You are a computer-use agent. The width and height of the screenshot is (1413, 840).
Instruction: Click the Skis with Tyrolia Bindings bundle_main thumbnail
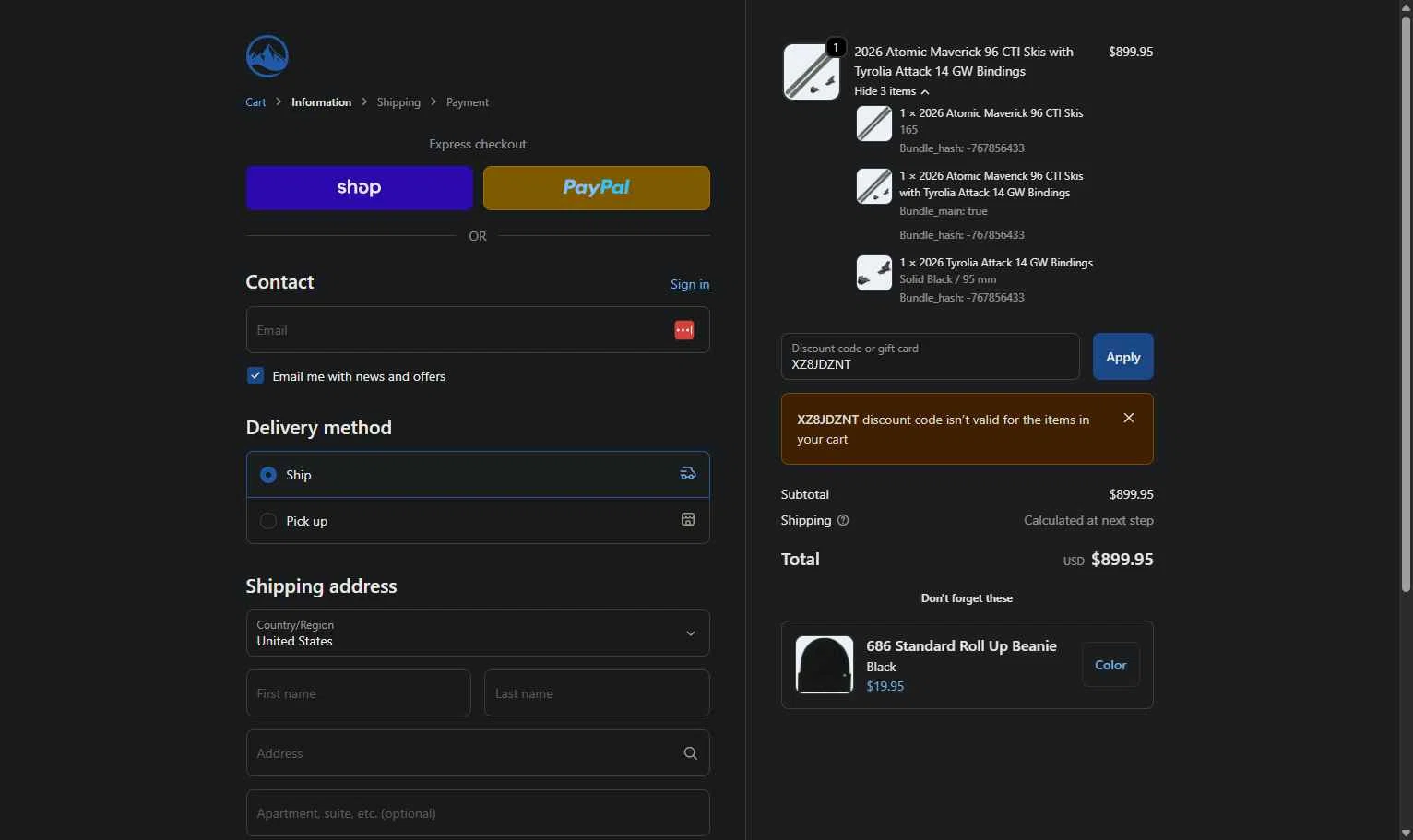(x=874, y=186)
